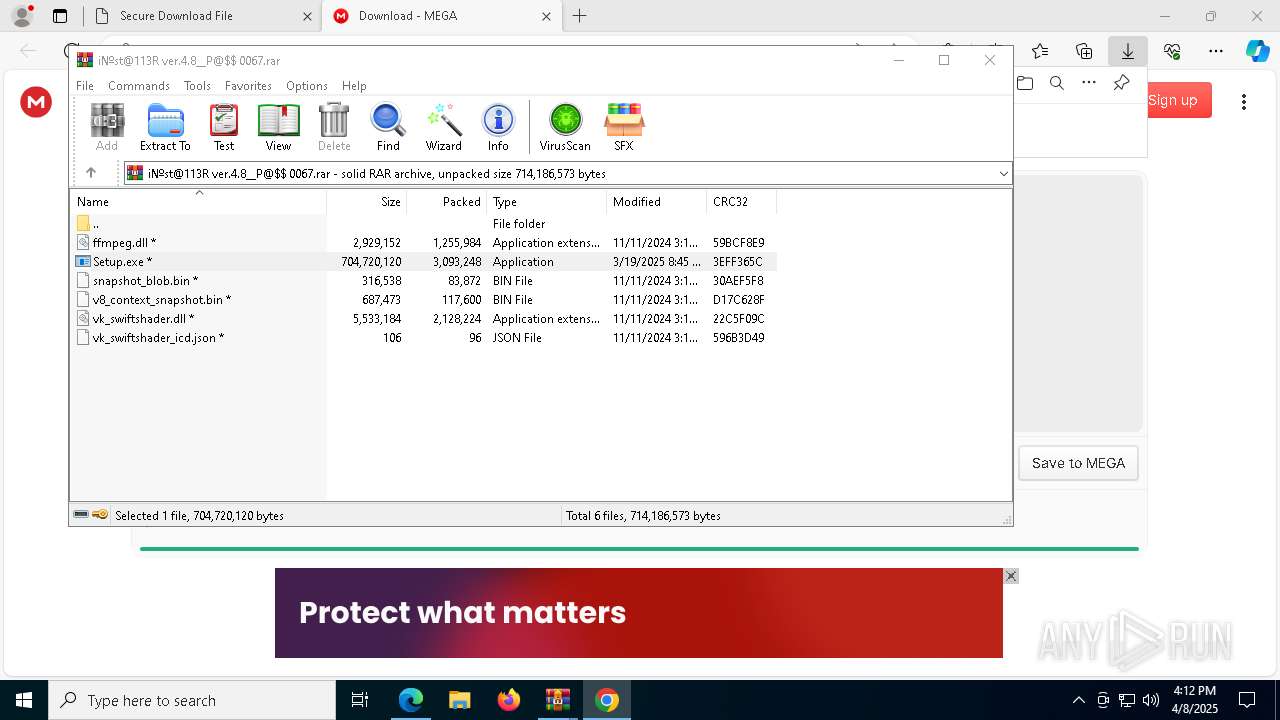1280x720 pixels.
Task: Open the Favorites menu
Action: (x=248, y=86)
